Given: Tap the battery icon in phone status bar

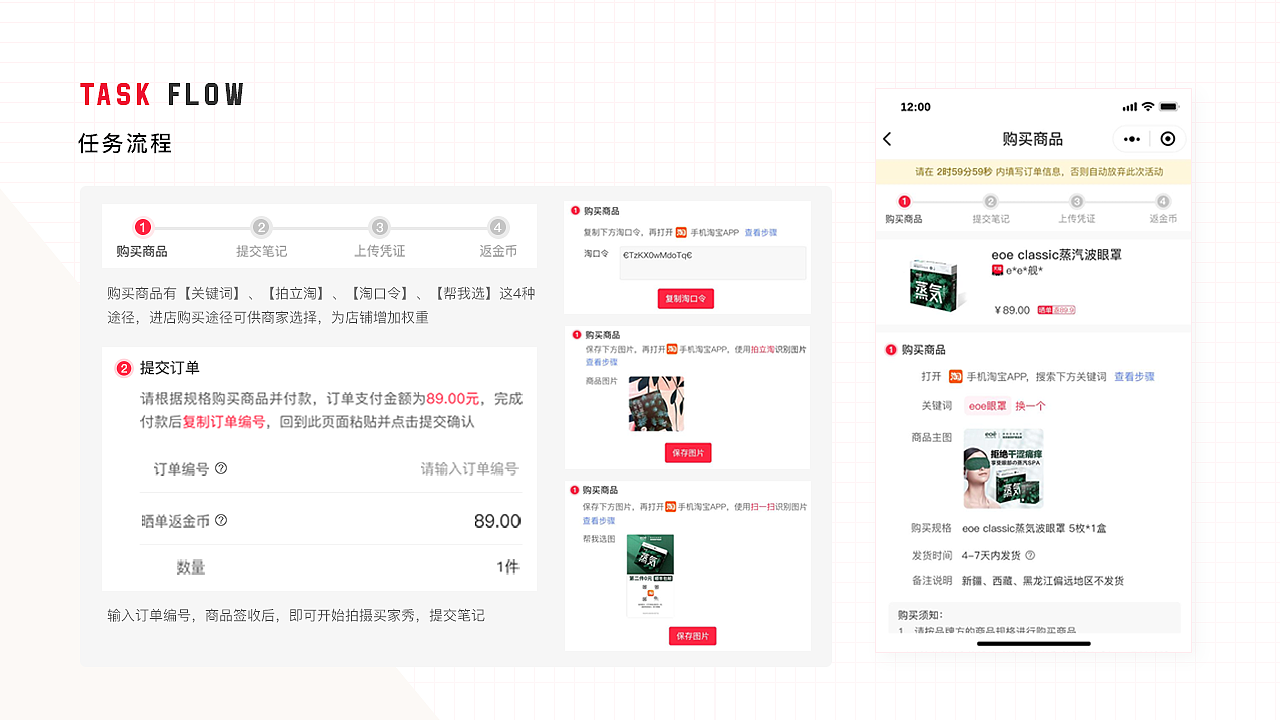Looking at the screenshot, I should (1169, 107).
